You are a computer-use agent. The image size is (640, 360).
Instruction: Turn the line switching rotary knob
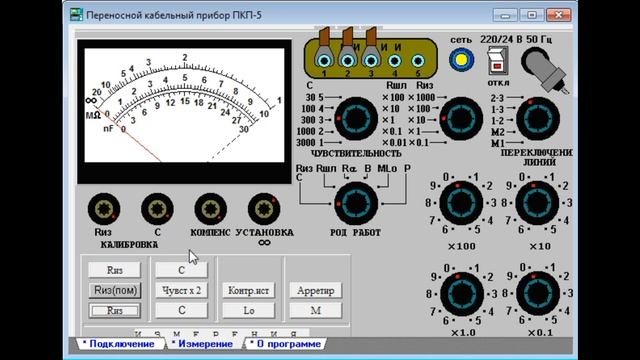(x=538, y=118)
